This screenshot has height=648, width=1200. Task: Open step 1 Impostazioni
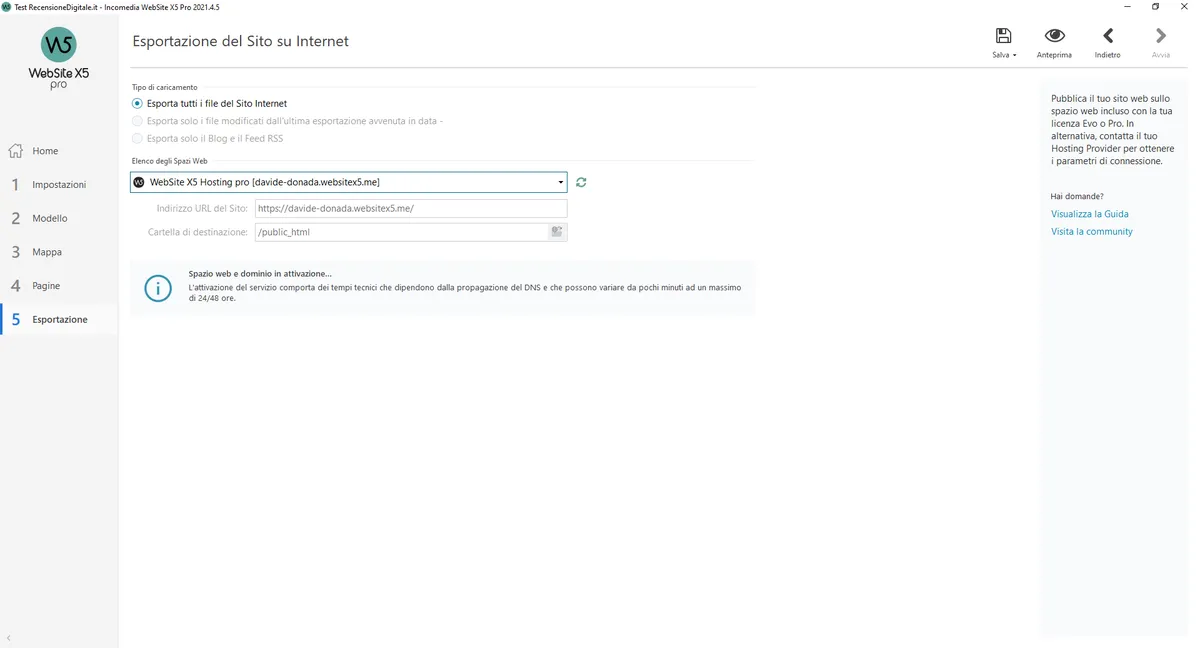point(59,185)
